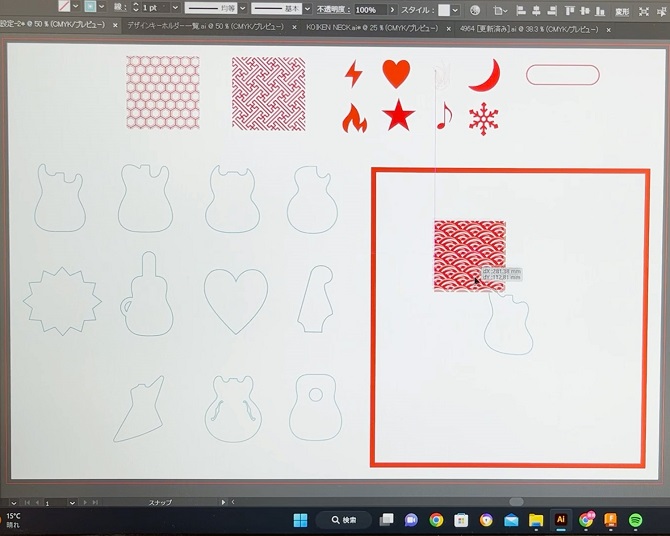Click Horizontal Align Center icon
The image size is (670, 536).
(536, 11)
